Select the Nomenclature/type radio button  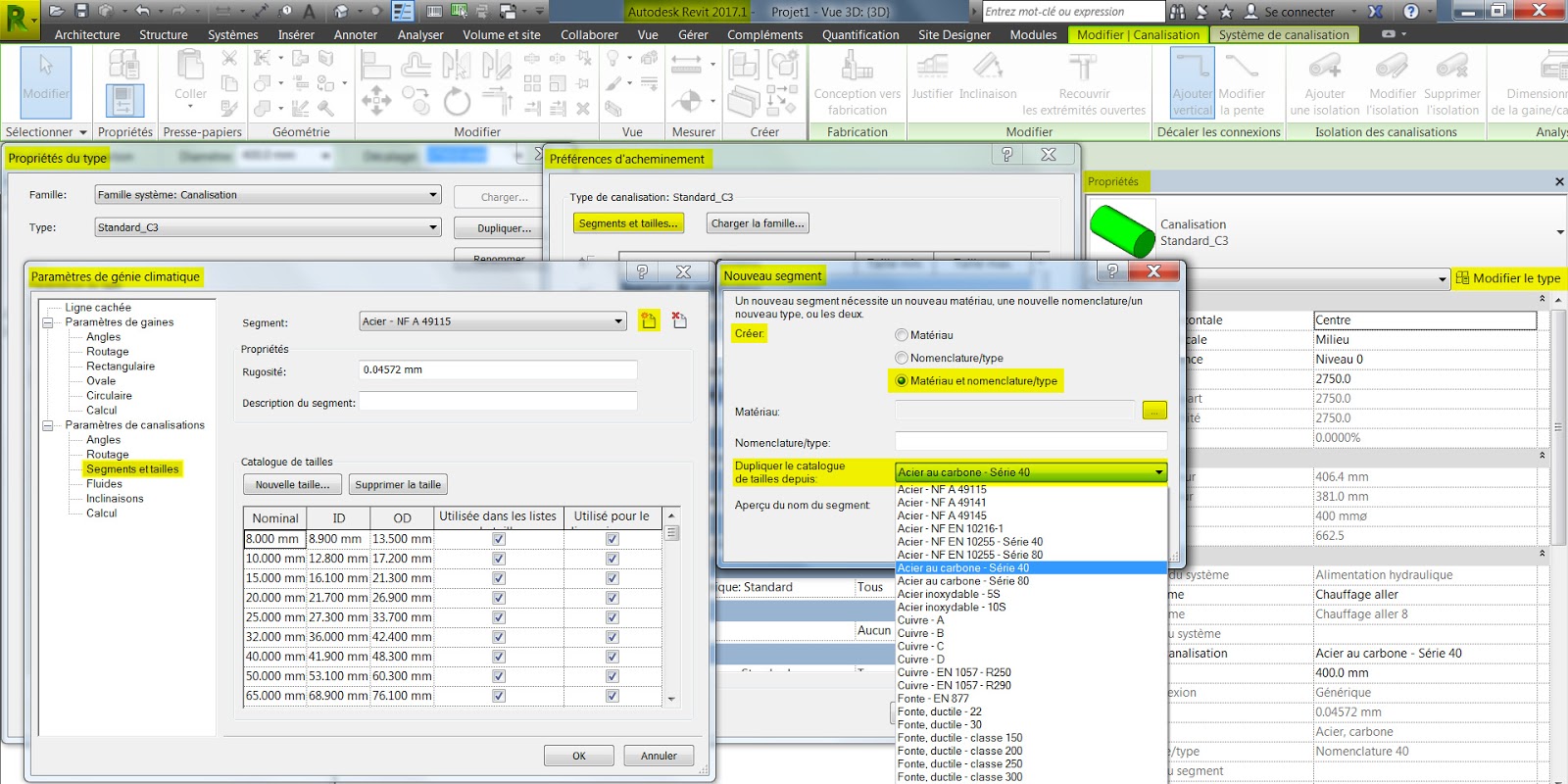pos(902,358)
